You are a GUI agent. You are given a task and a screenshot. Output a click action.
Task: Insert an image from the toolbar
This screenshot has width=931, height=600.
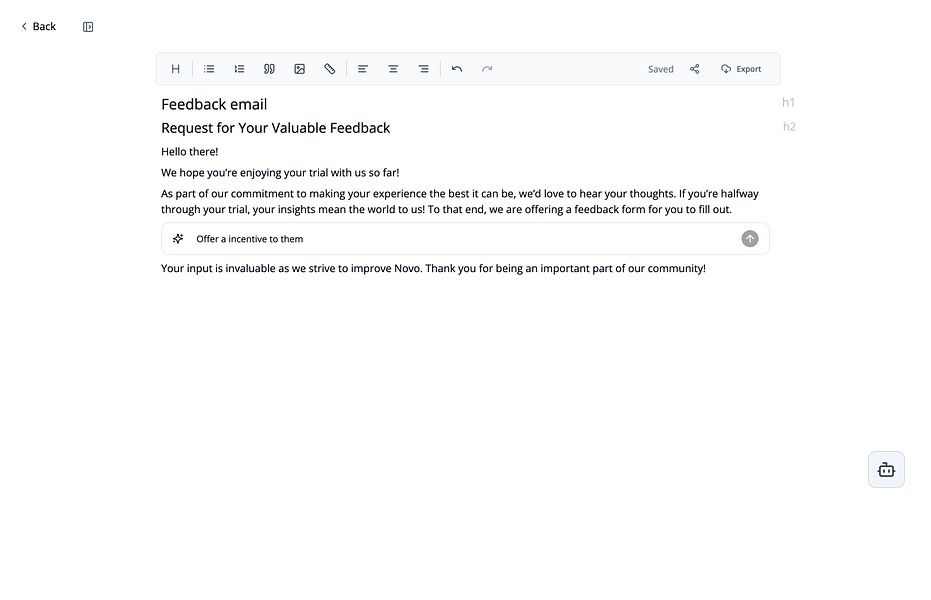pos(300,69)
